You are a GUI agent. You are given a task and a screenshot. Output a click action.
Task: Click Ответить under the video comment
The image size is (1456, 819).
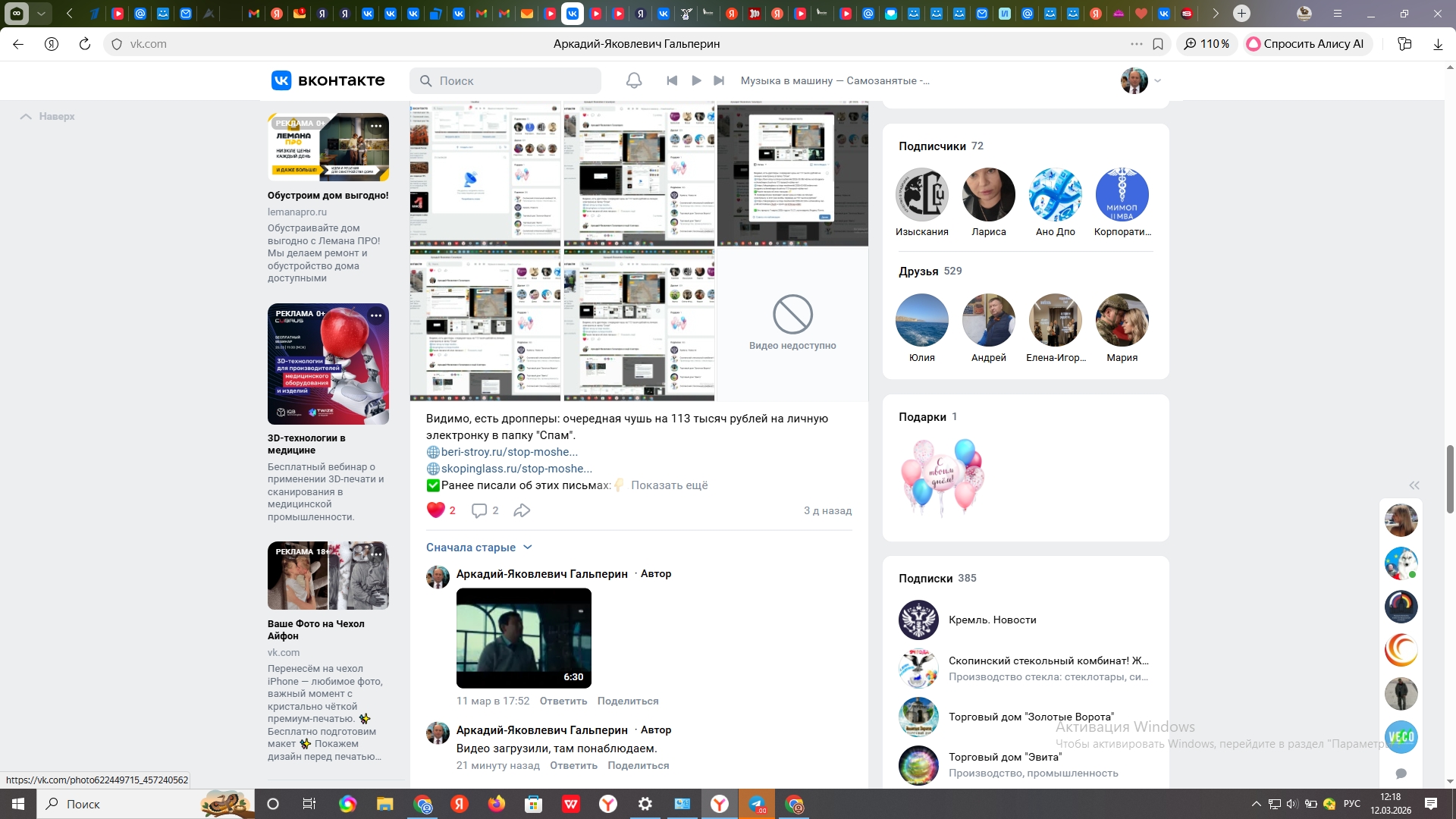point(563,701)
